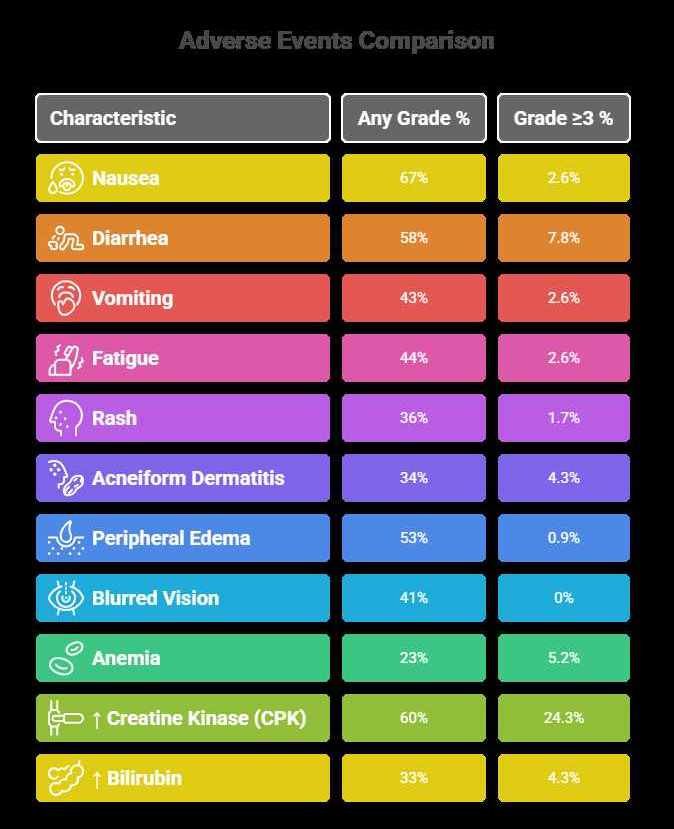Select the Any Grade % header
674x829 pixels.
tap(414, 118)
